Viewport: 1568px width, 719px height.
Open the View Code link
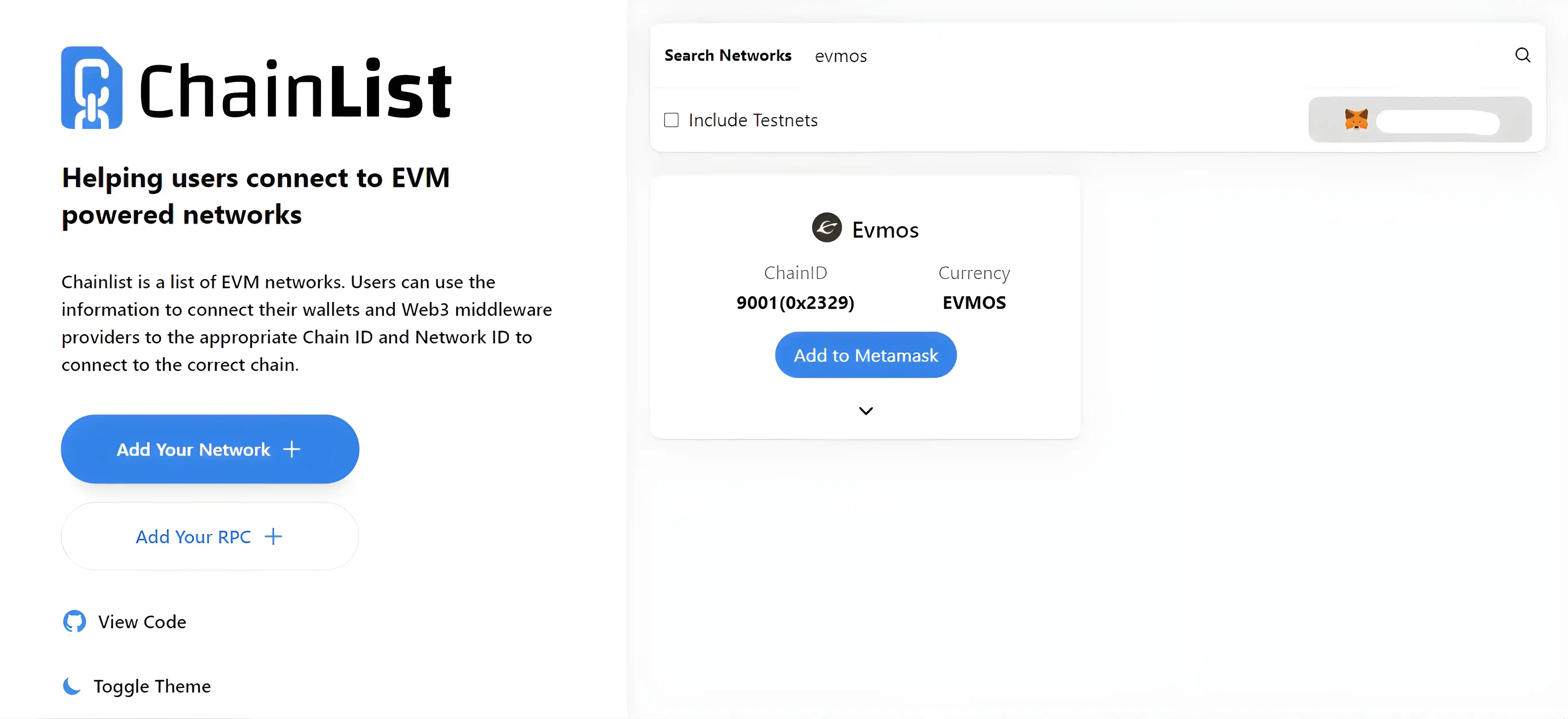(142, 622)
